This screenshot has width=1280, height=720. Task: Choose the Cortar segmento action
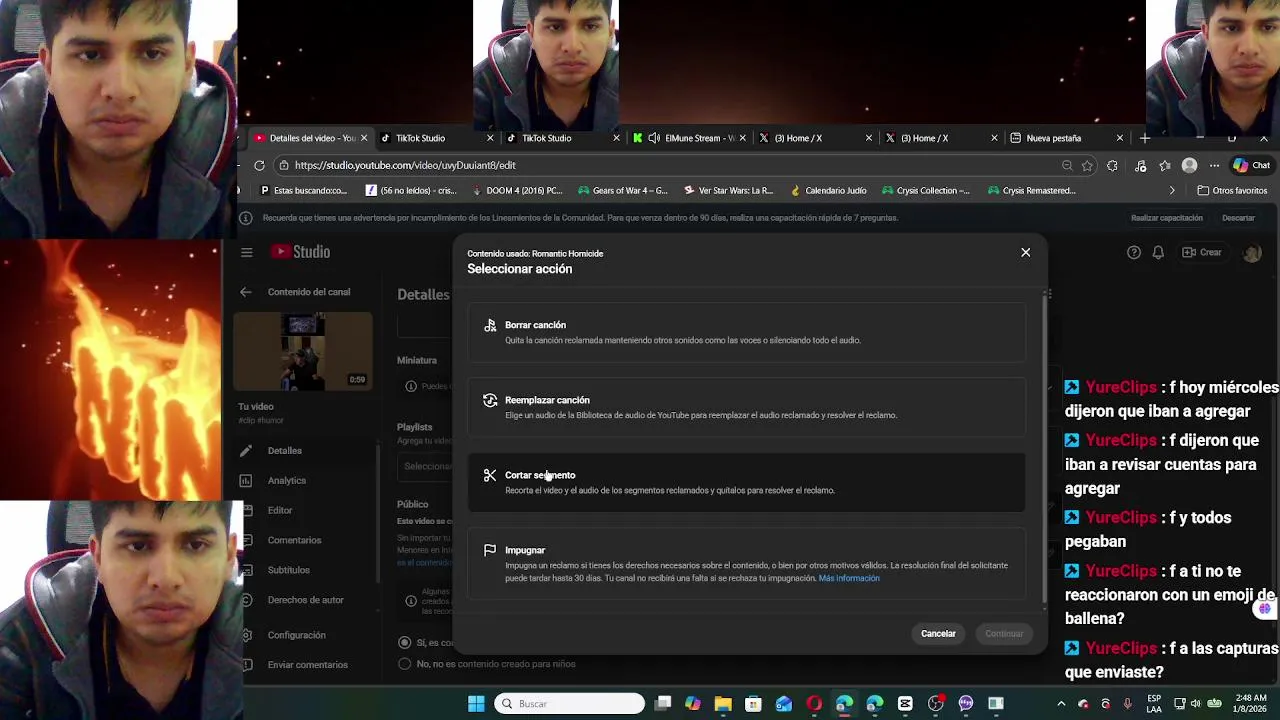pyautogui.click(x=746, y=482)
